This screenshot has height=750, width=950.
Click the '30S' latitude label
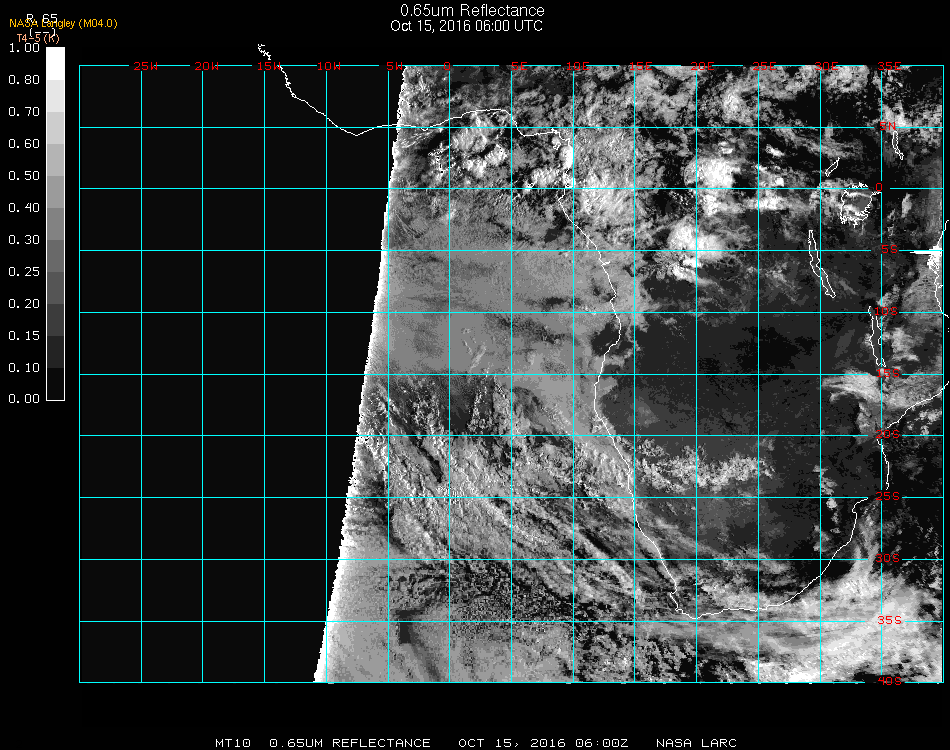pos(888,558)
